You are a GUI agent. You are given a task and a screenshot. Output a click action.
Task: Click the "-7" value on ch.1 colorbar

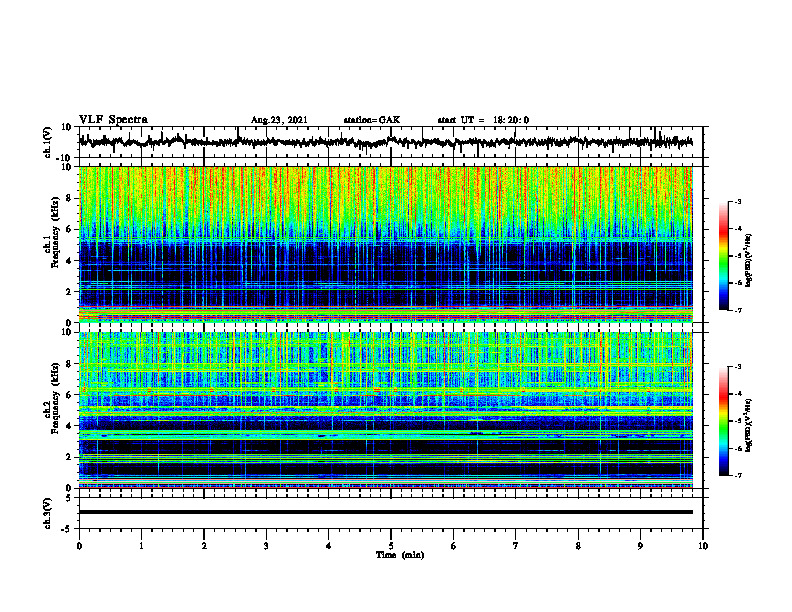pyautogui.click(x=737, y=310)
